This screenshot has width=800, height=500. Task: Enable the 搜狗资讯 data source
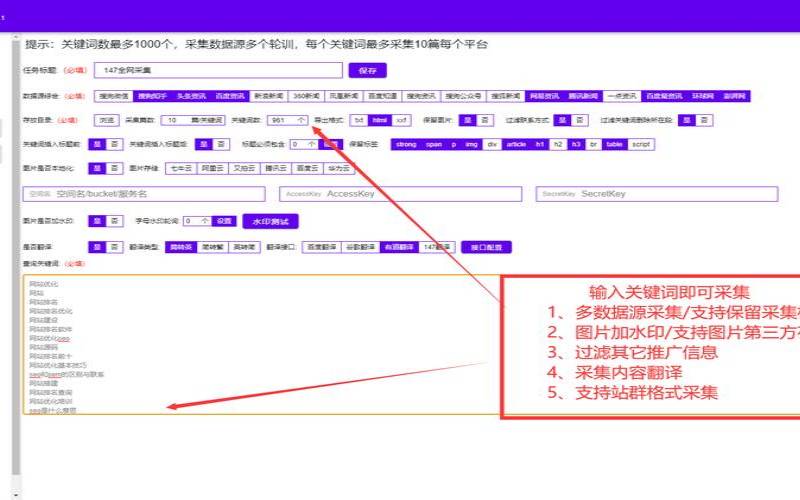(421, 96)
